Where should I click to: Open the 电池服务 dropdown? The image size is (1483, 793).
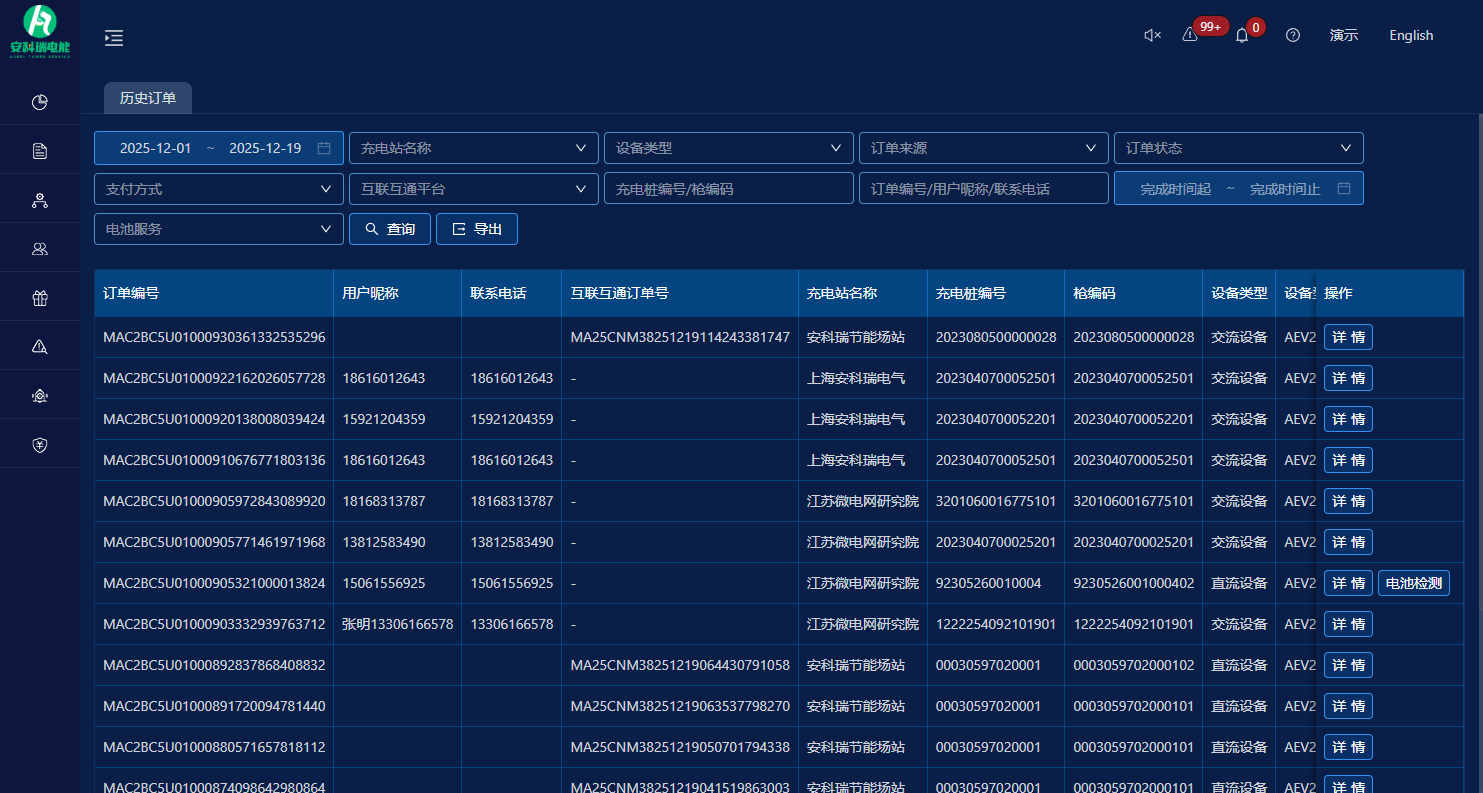click(218, 229)
